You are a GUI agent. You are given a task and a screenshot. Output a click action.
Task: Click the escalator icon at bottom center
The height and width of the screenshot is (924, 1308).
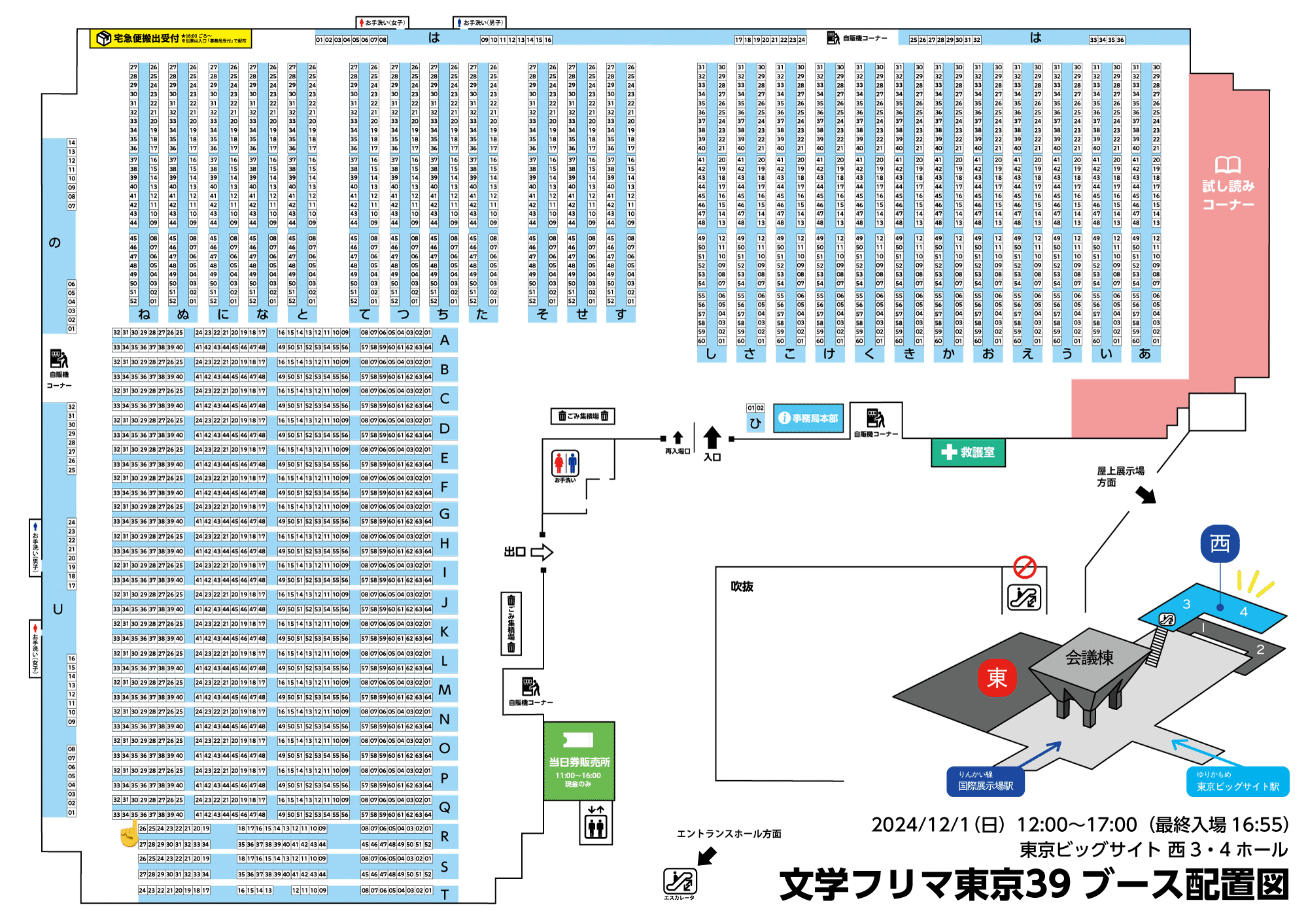click(680, 881)
